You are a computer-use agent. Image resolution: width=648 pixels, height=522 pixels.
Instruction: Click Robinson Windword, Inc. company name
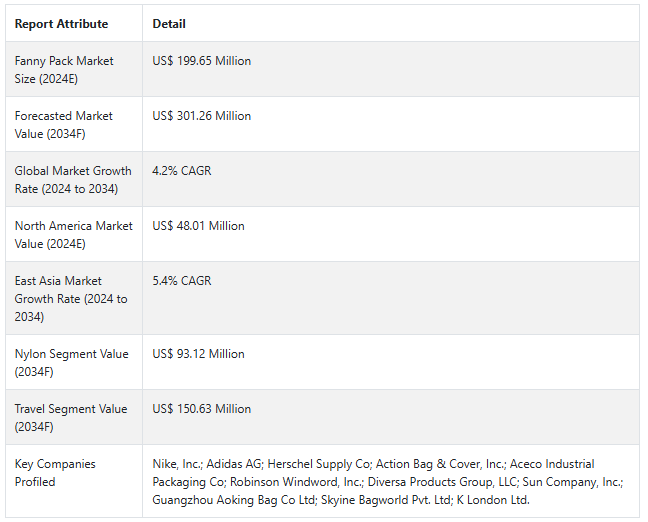[x=297, y=482]
